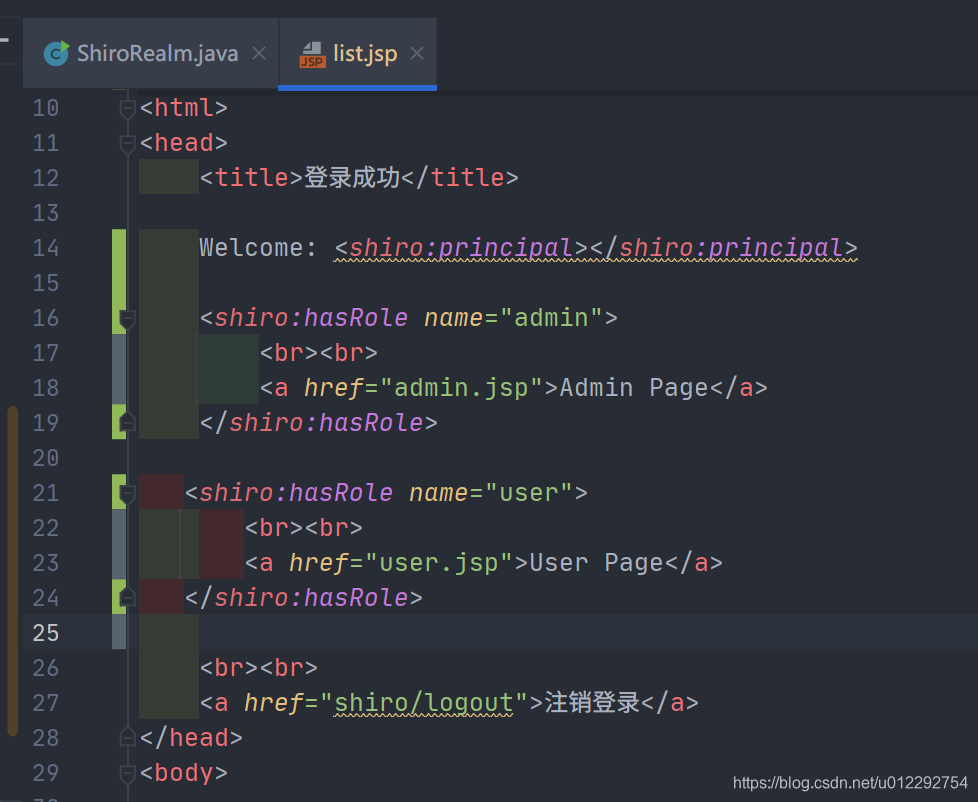Click the JSP file icon on list.jsp tab
The width and height of the screenshot is (978, 802).
tap(312, 55)
